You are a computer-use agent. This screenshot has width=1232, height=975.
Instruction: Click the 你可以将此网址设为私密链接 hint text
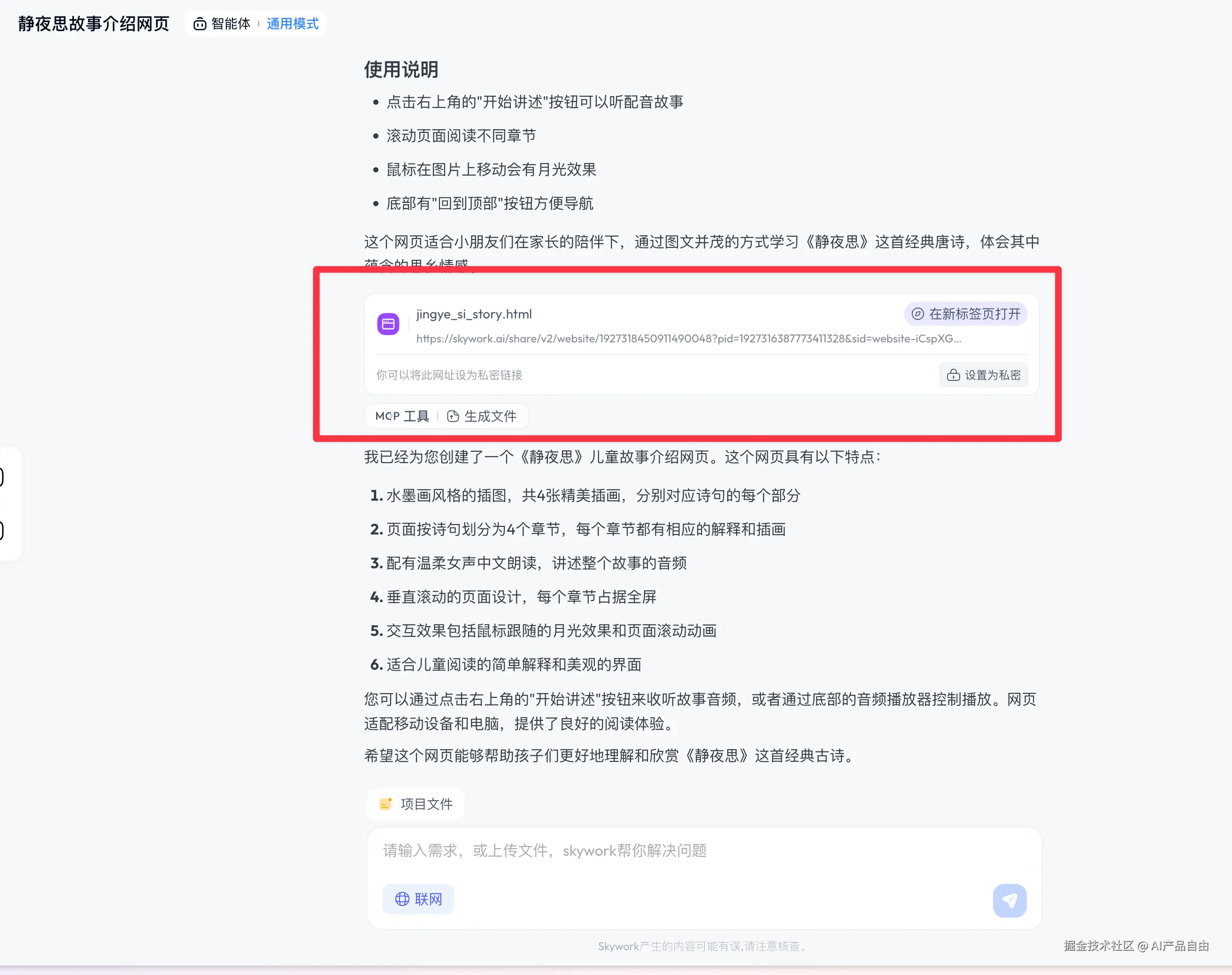point(449,375)
